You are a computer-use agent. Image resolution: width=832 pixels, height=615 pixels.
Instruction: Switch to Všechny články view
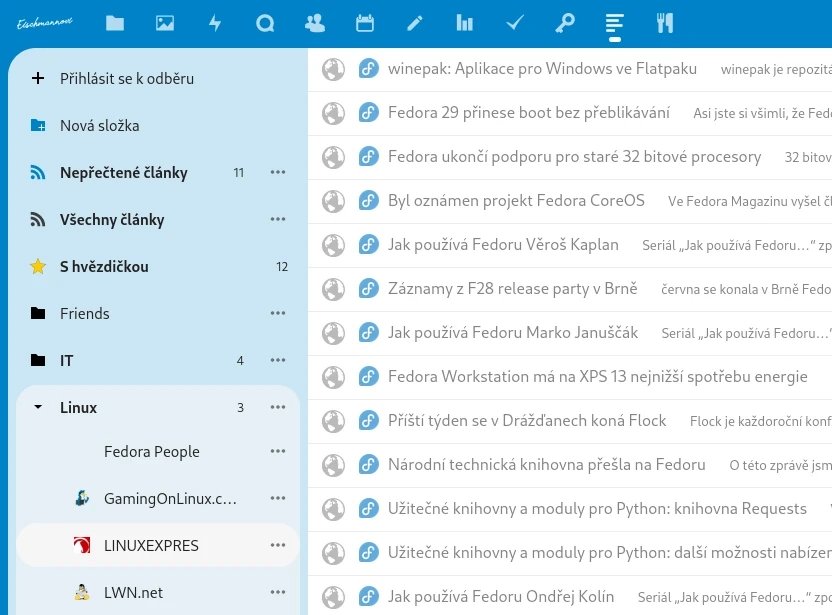pos(110,219)
